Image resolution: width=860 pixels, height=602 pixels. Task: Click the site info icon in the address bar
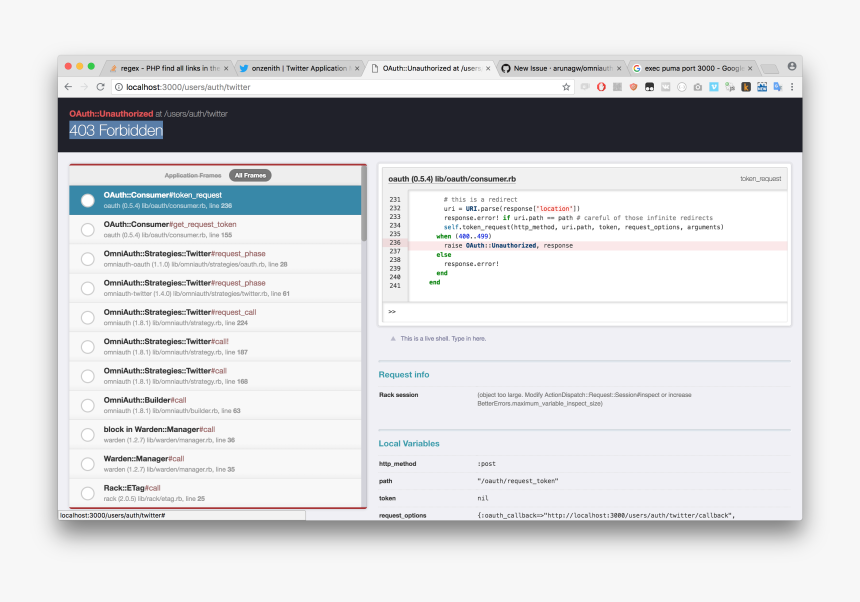click(119, 87)
